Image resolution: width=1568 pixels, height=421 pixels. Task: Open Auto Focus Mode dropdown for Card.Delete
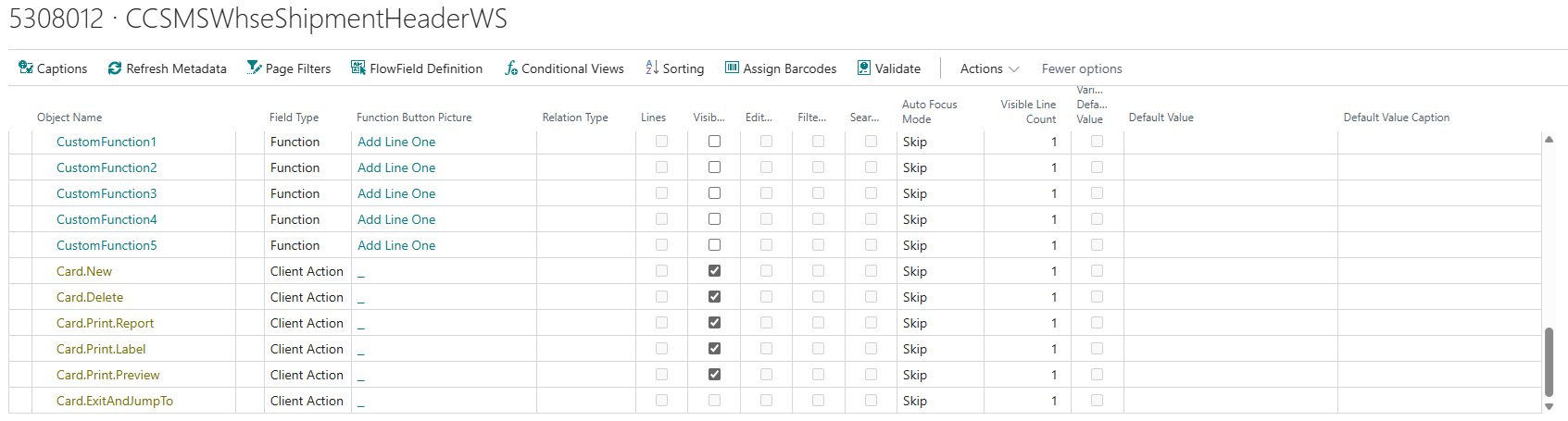click(x=939, y=297)
